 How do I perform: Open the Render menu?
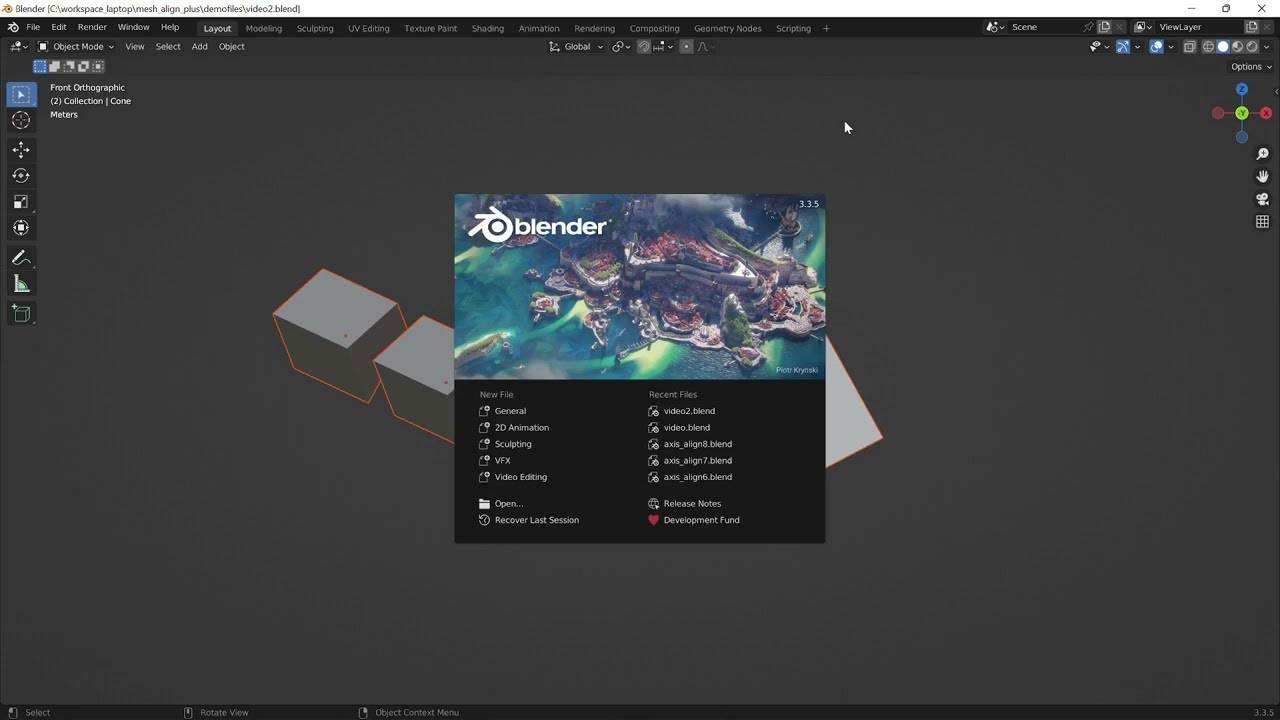click(92, 28)
